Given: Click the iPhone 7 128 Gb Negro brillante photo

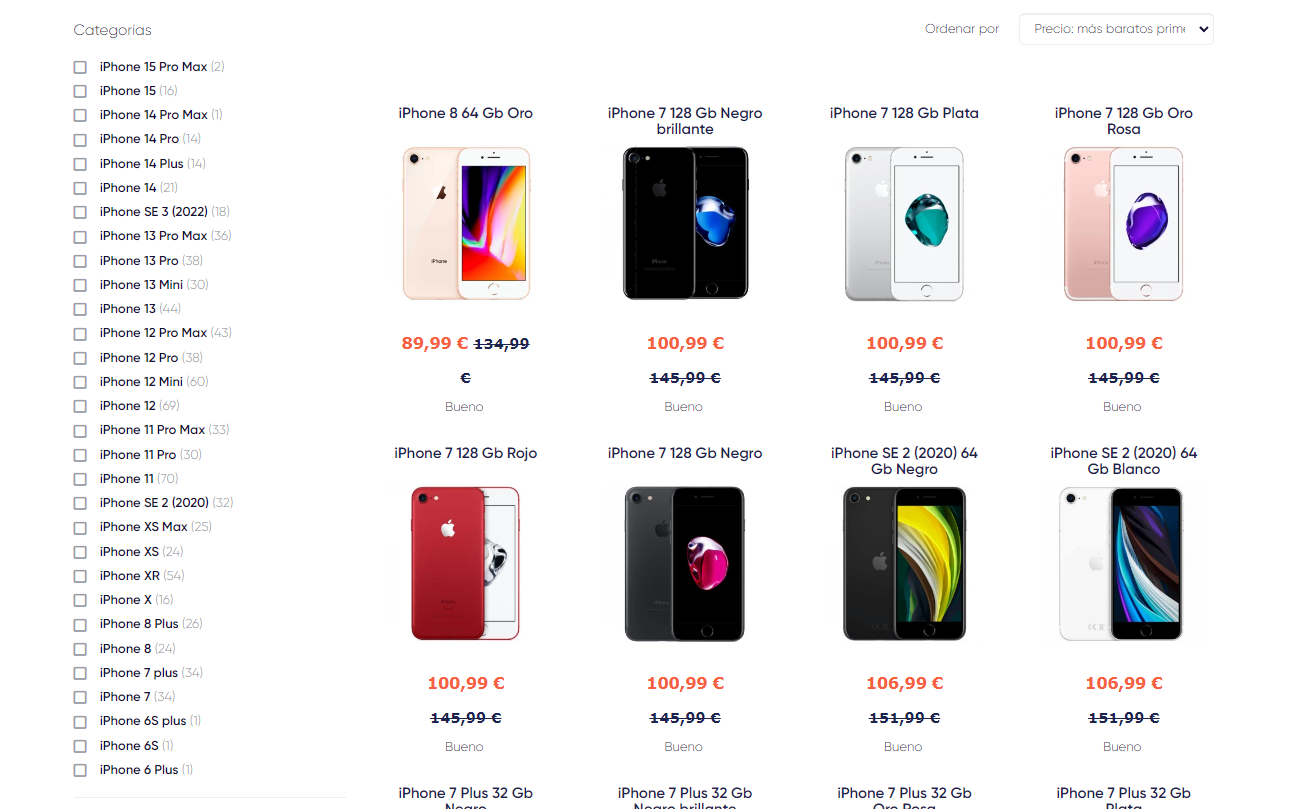Looking at the screenshot, I should point(685,224).
